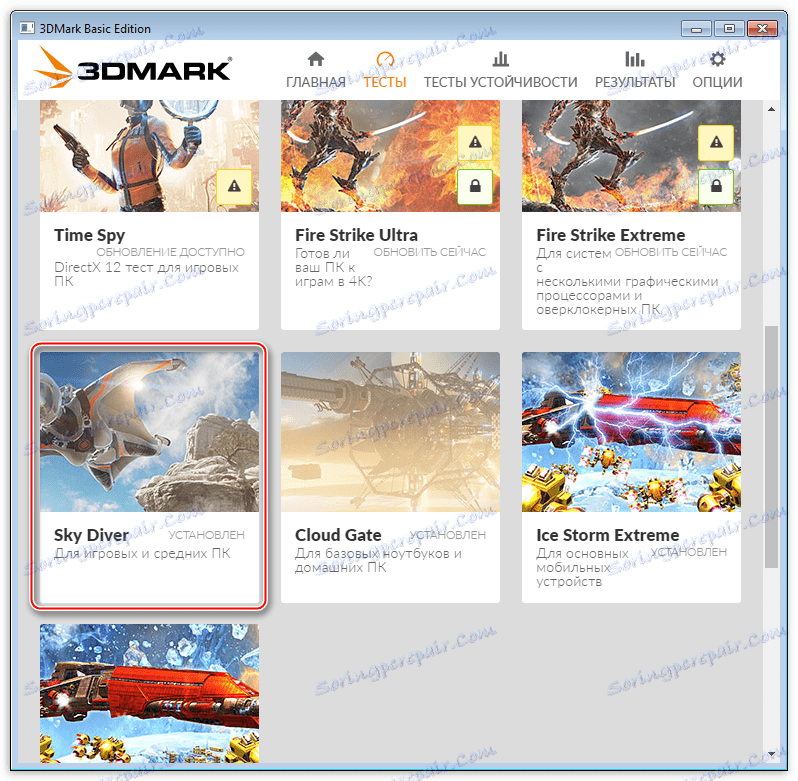The width and height of the screenshot is (798, 781).
Task: Open the Ice Storm Extreme test thumbnail
Action: [x=631, y=432]
